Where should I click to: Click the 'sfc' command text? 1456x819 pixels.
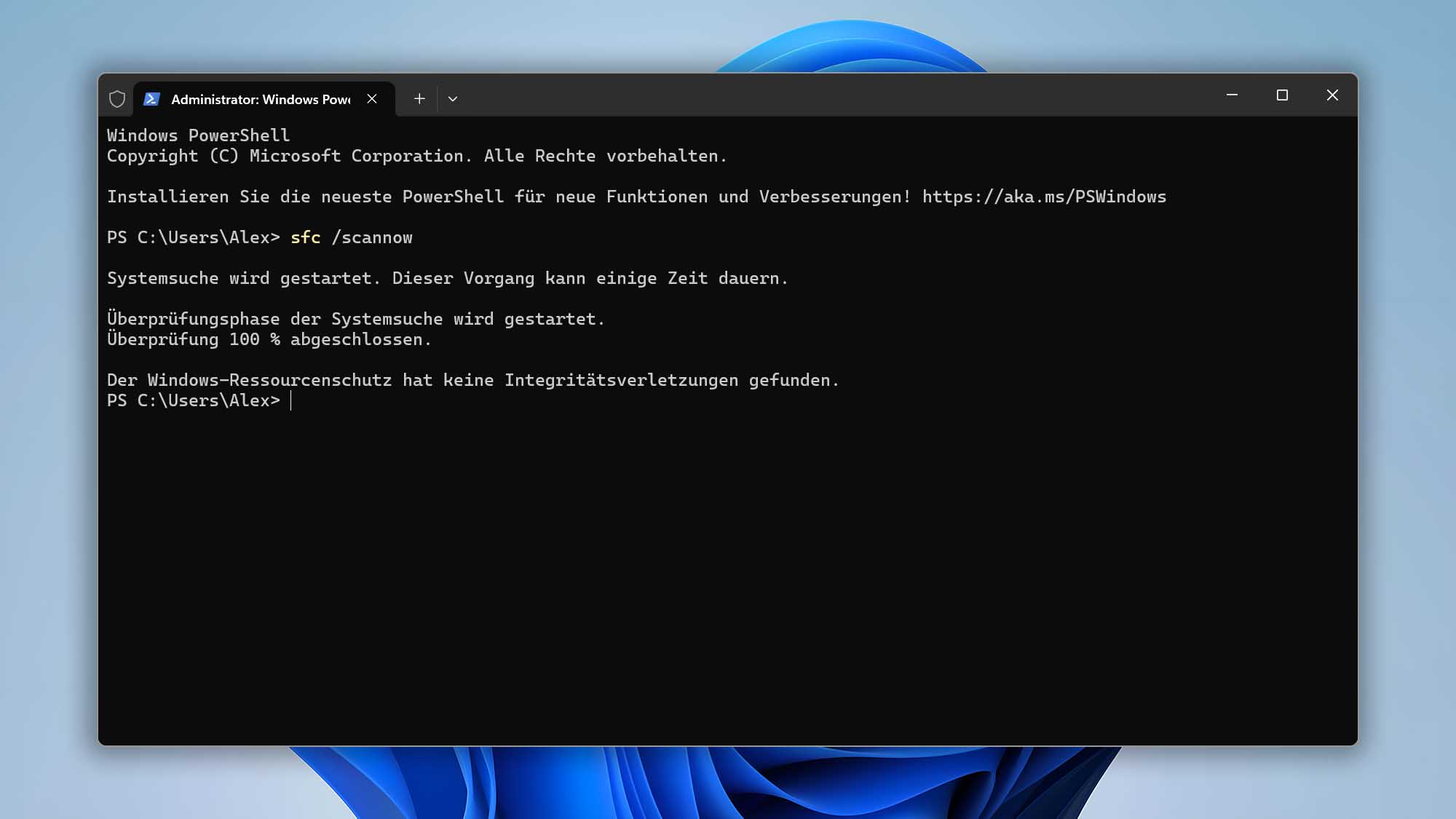click(x=306, y=237)
